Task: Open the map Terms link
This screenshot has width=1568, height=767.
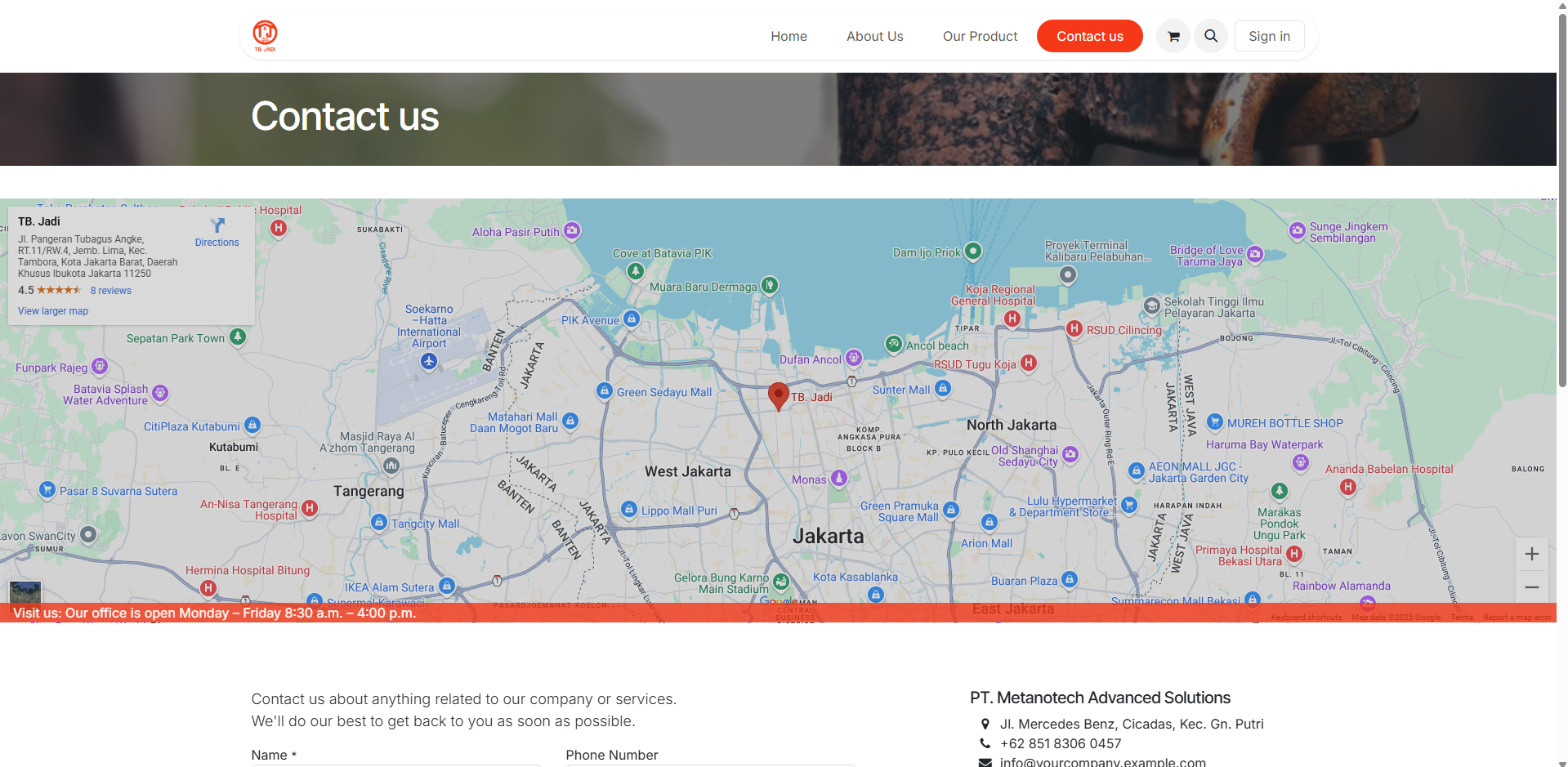Action: click(1462, 618)
